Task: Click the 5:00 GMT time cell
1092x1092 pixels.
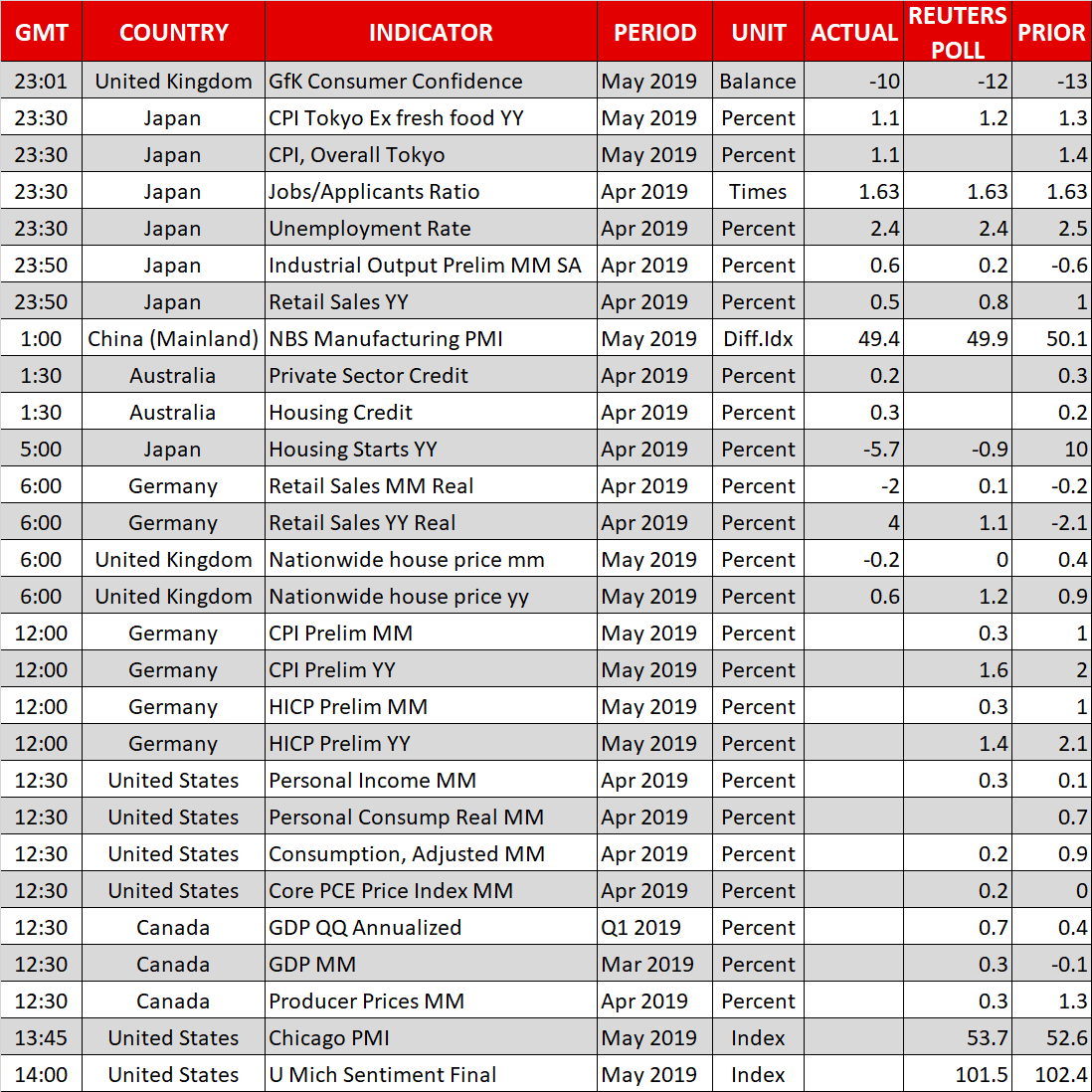Action: [41, 450]
